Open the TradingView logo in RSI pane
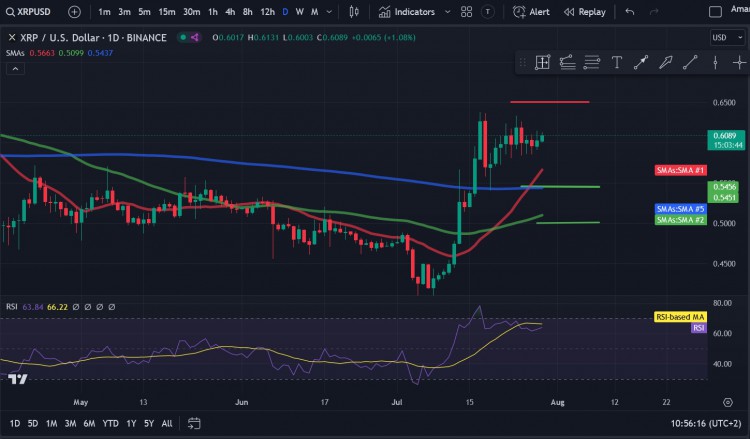Image resolution: width=750 pixels, height=439 pixels. pyautogui.click(x=18, y=379)
